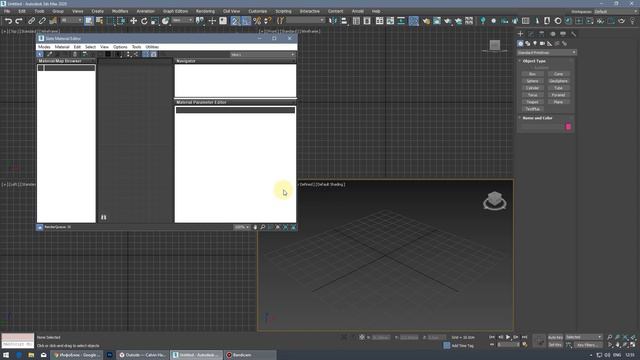Select Helpers category in Create panel
Image resolution: width=640 pixels, height=360 pixels.
coord(549,43)
